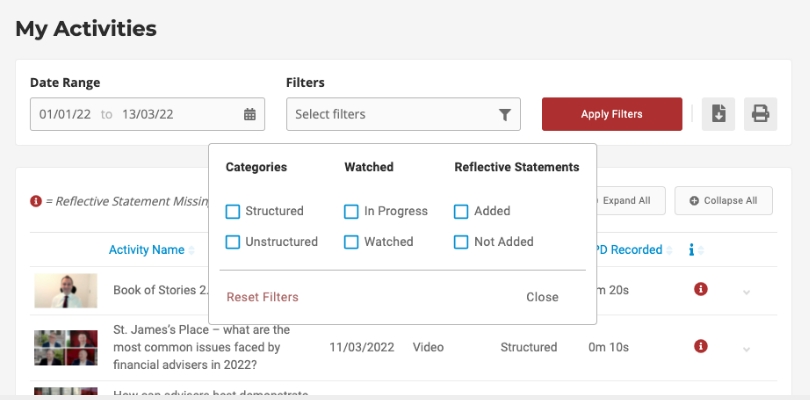810x400 pixels.
Task: Open the St. James's Place activity title
Action: [x=201, y=347]
